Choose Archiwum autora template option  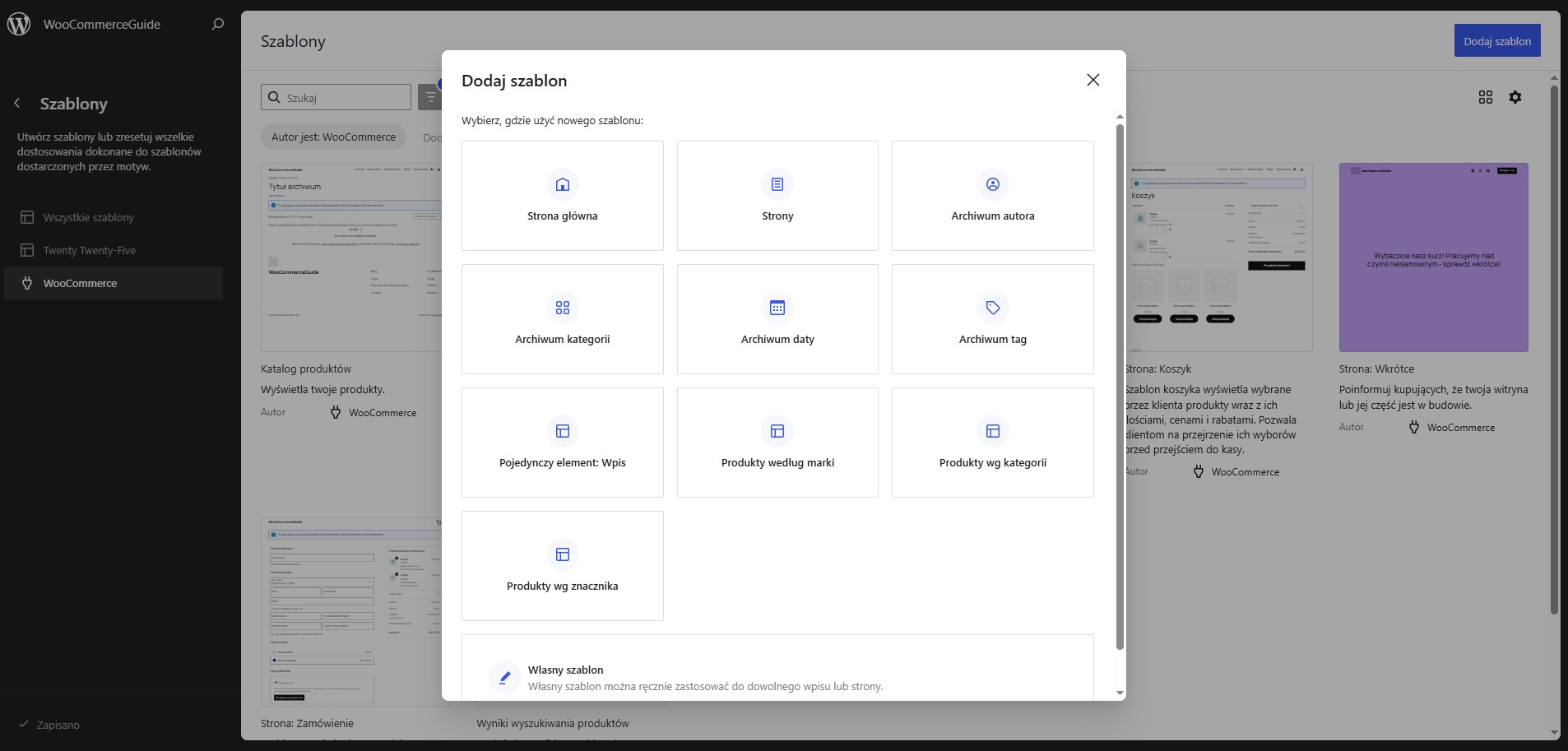pyautogui.click(x=993, y=196)
